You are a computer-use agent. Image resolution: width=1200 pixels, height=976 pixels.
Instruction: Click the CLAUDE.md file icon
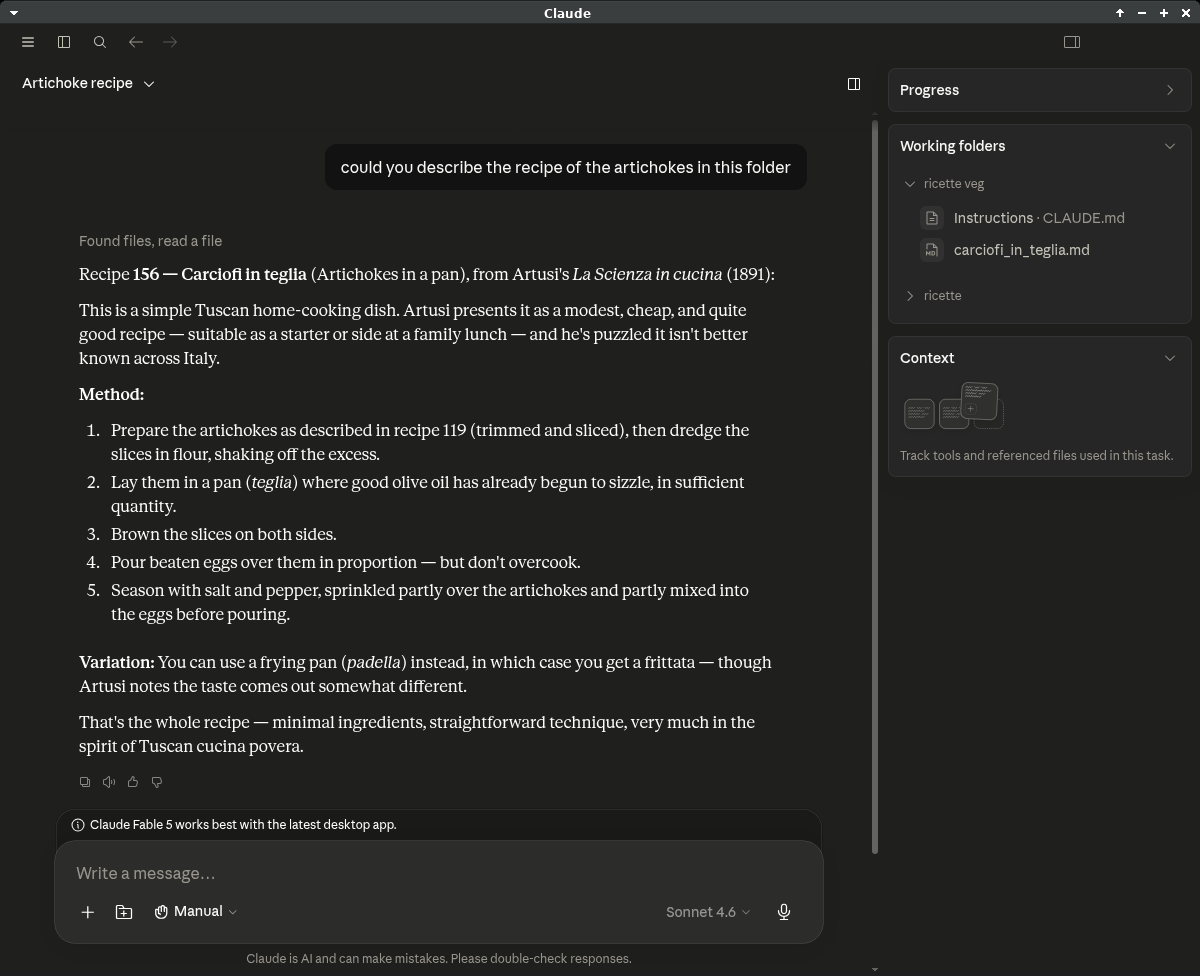pos(932,218)
